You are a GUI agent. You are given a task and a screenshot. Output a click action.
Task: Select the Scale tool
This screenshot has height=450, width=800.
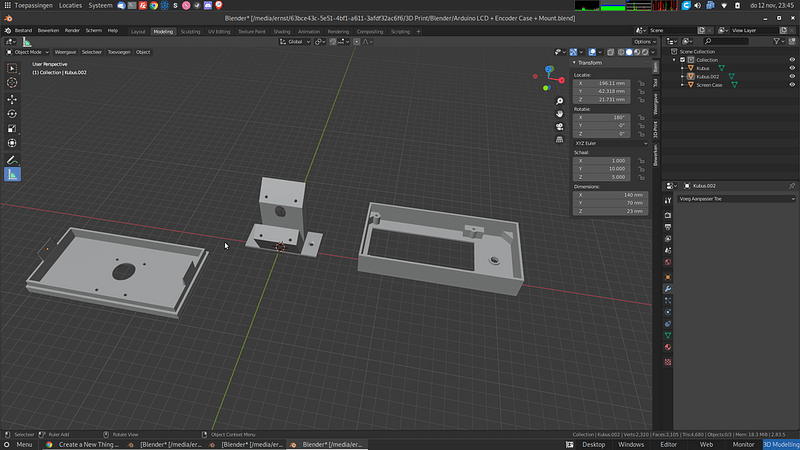(12, 129)
